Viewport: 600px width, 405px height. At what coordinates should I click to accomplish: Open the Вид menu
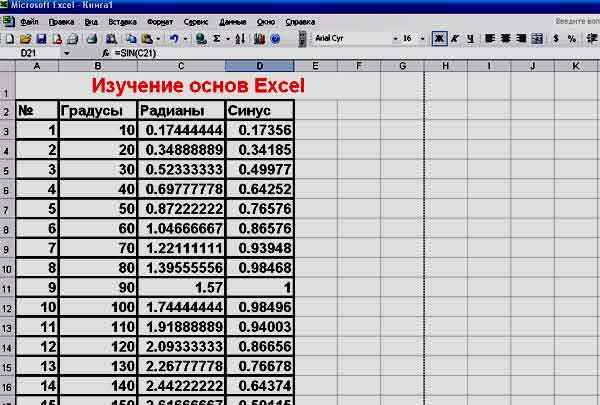point(91,22)
